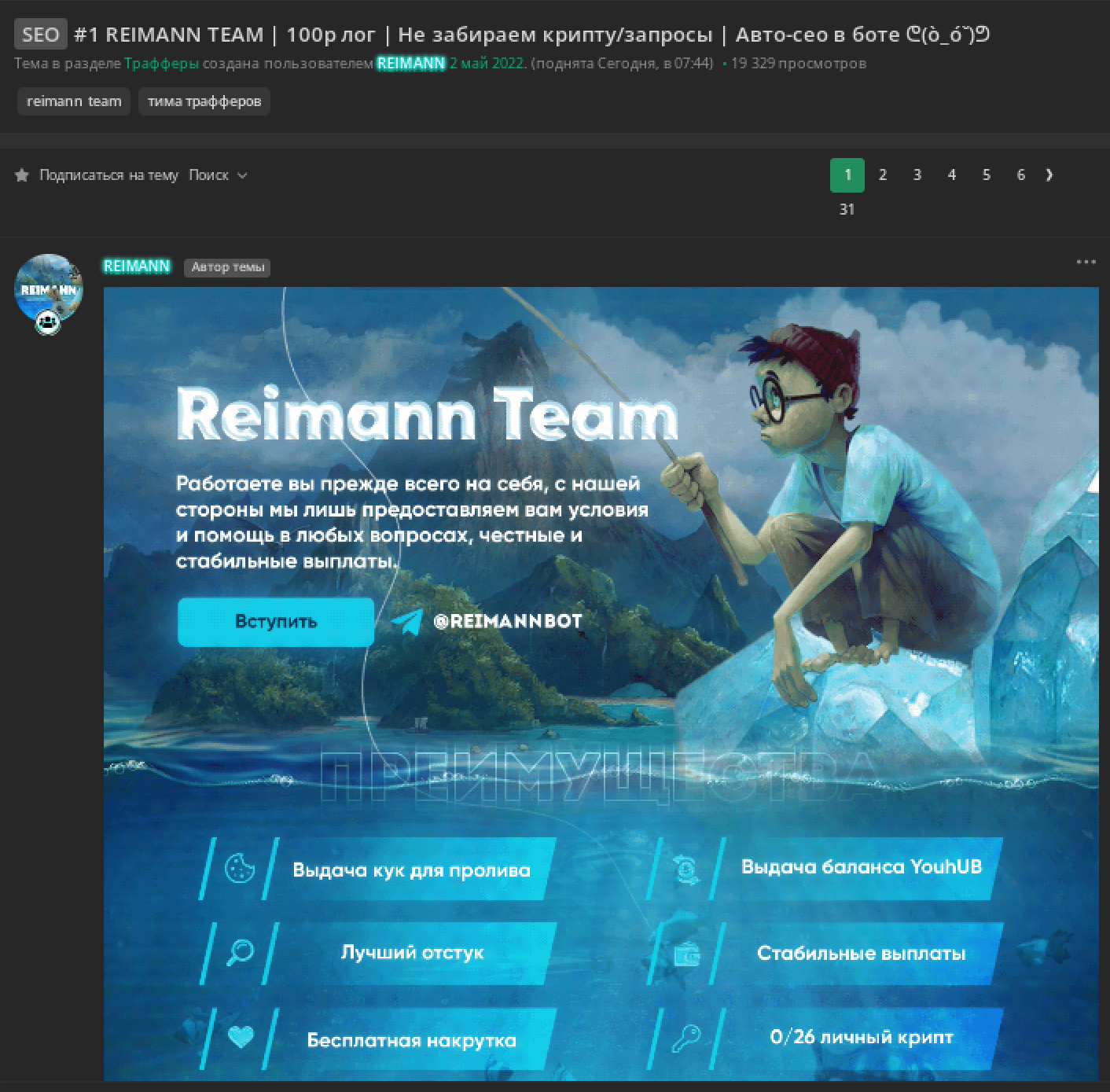
Task: Go to page 5 of thread
Action: [x=987, y=175]
